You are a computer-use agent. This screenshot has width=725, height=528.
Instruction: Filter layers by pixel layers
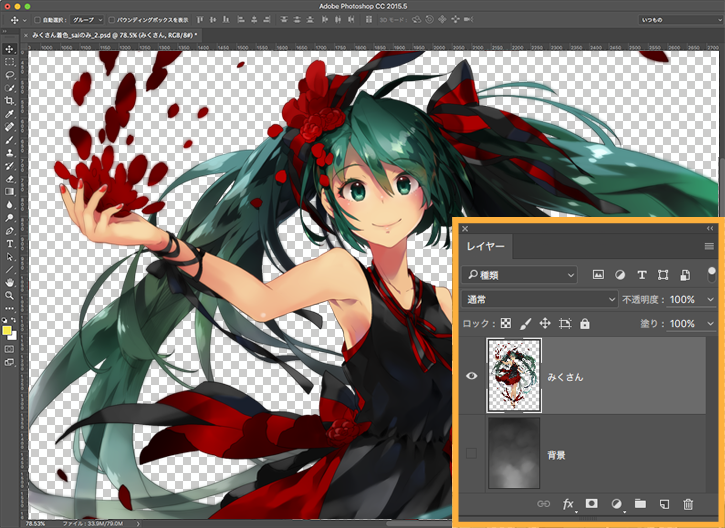click(598, 275)
